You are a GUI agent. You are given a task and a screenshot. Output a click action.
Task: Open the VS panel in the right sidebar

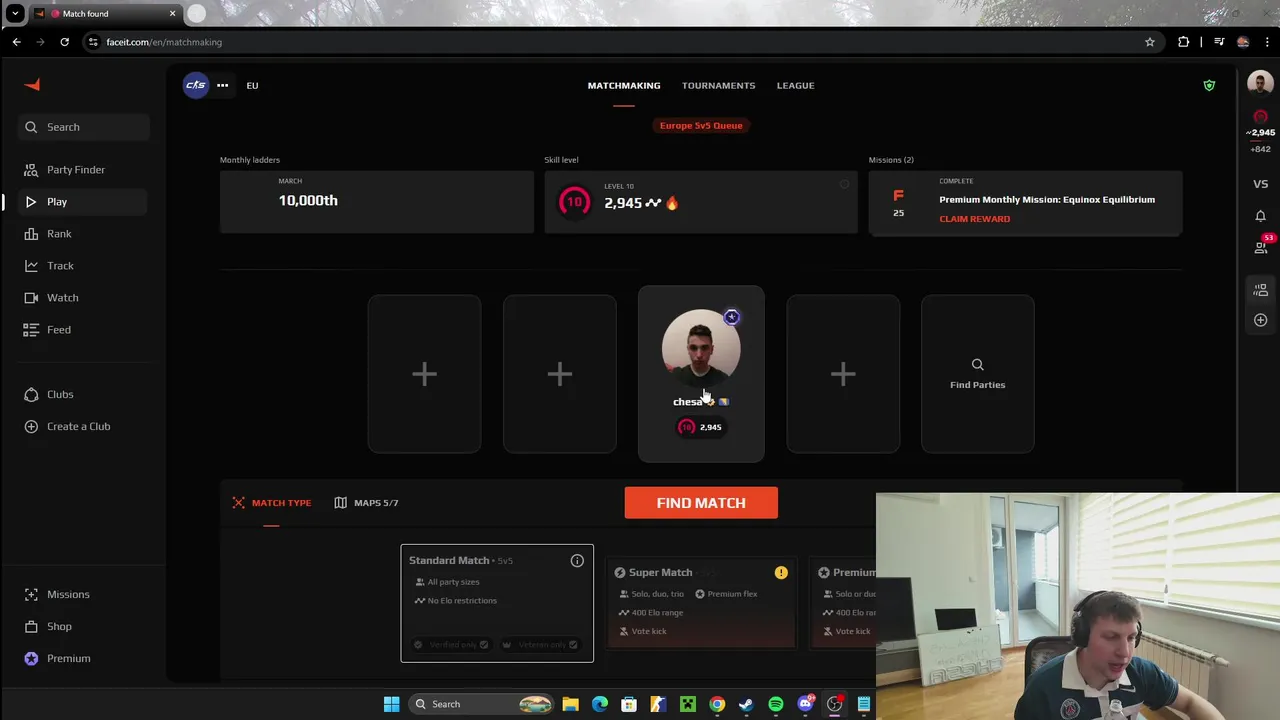pos(1260,184)
